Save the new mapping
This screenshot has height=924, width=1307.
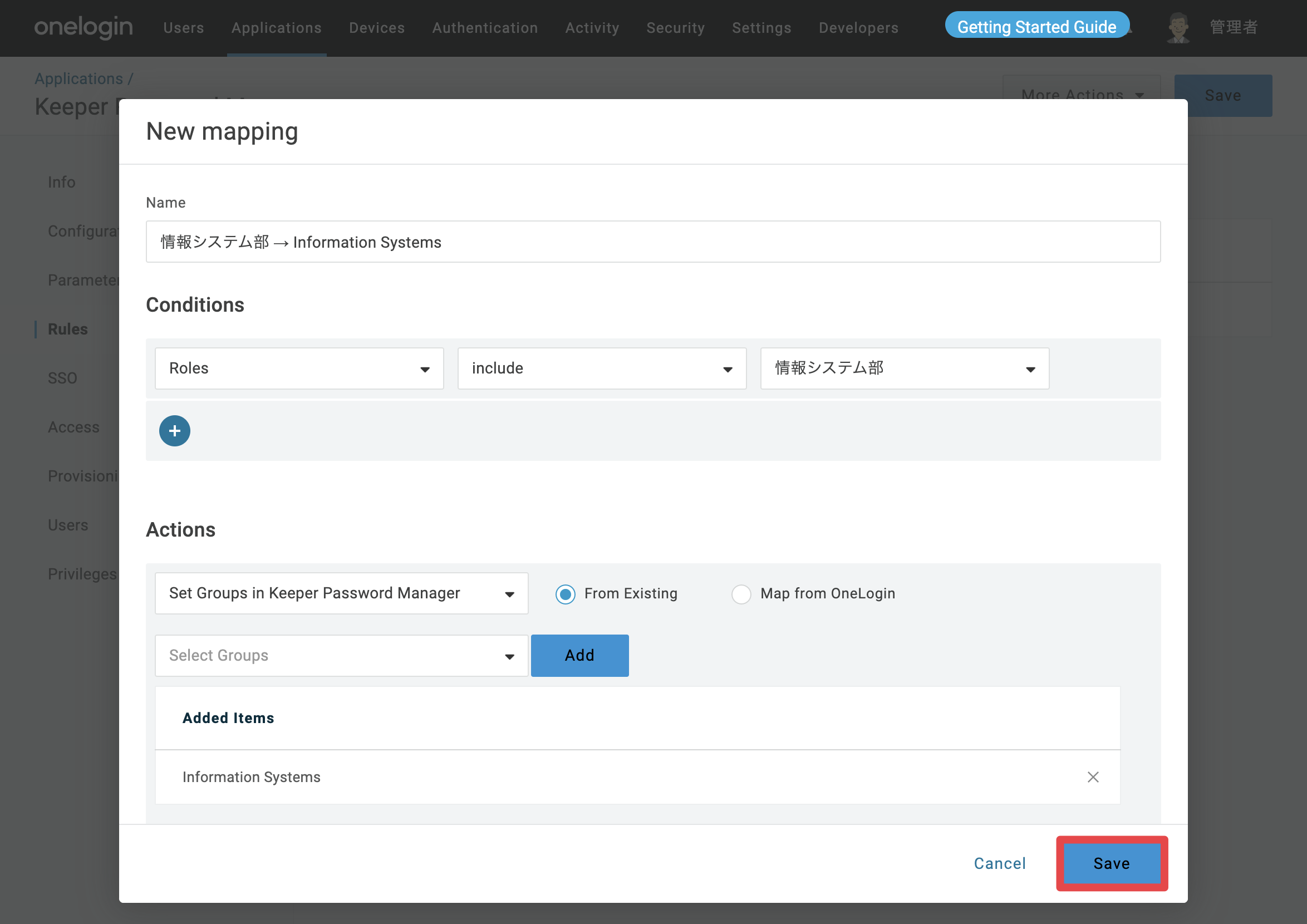click(x=1111, y=864)
